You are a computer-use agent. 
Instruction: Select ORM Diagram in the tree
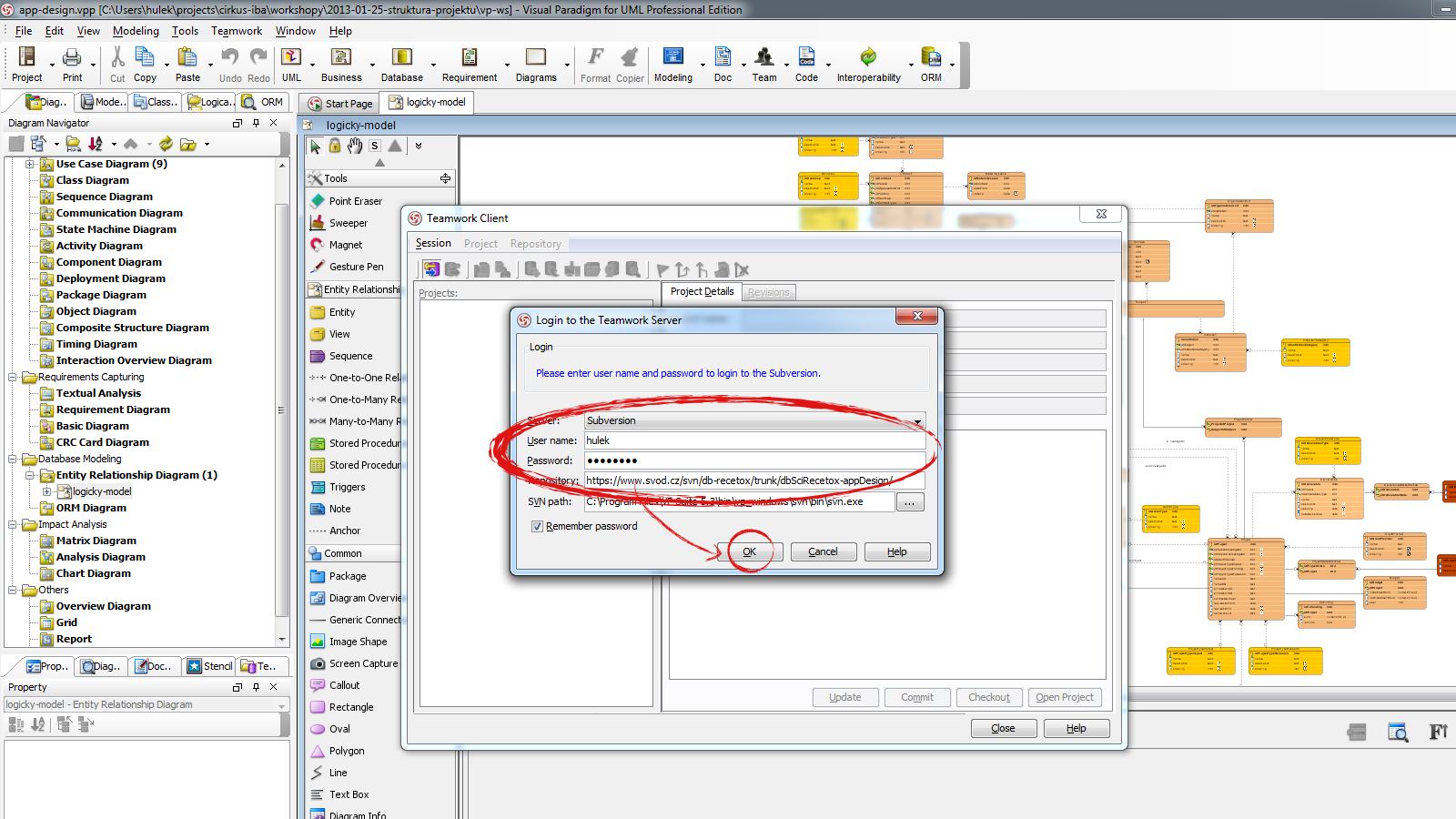click(91, 508)
